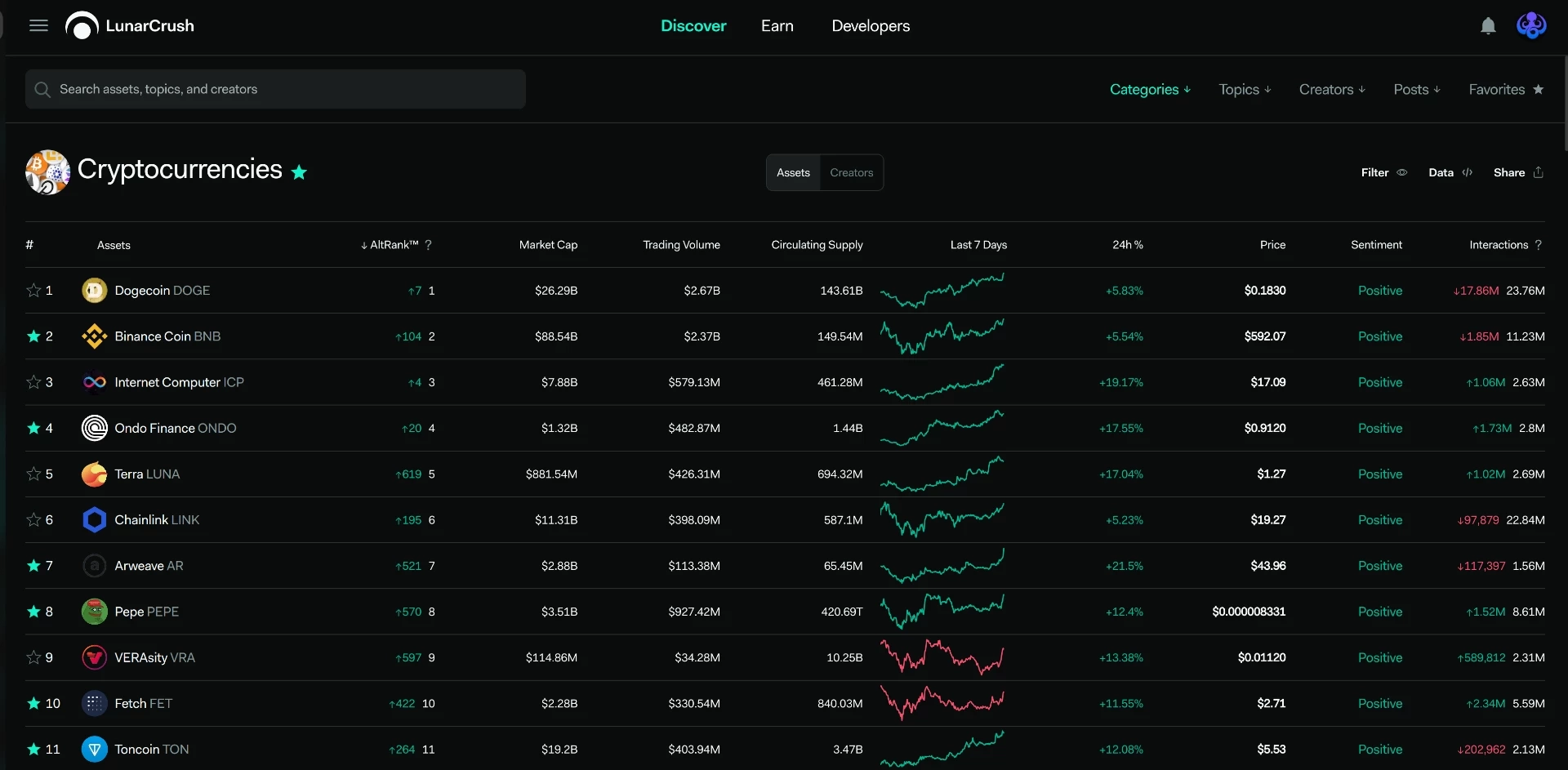This screenshot has width=1568, height=770.
Task: Switch to the Creators tab
Action: pos(852,172)
